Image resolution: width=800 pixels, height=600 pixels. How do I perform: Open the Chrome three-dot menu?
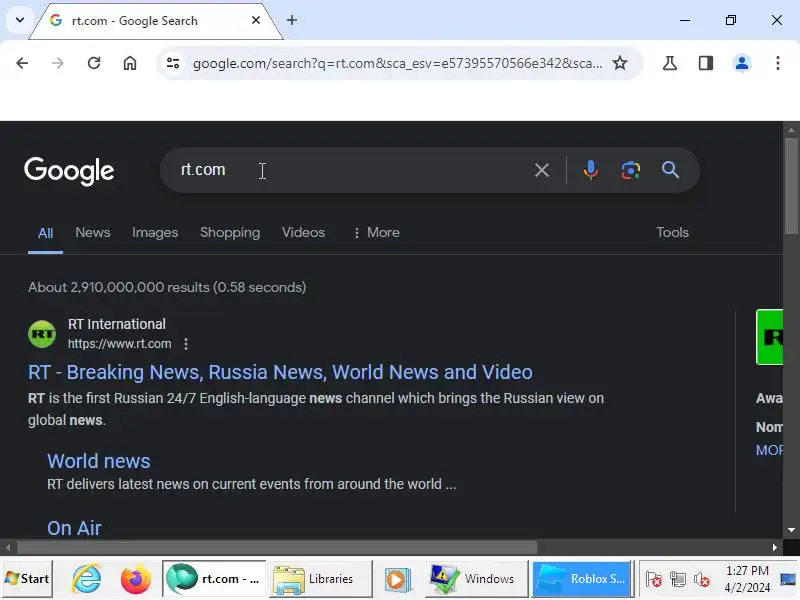778,63
